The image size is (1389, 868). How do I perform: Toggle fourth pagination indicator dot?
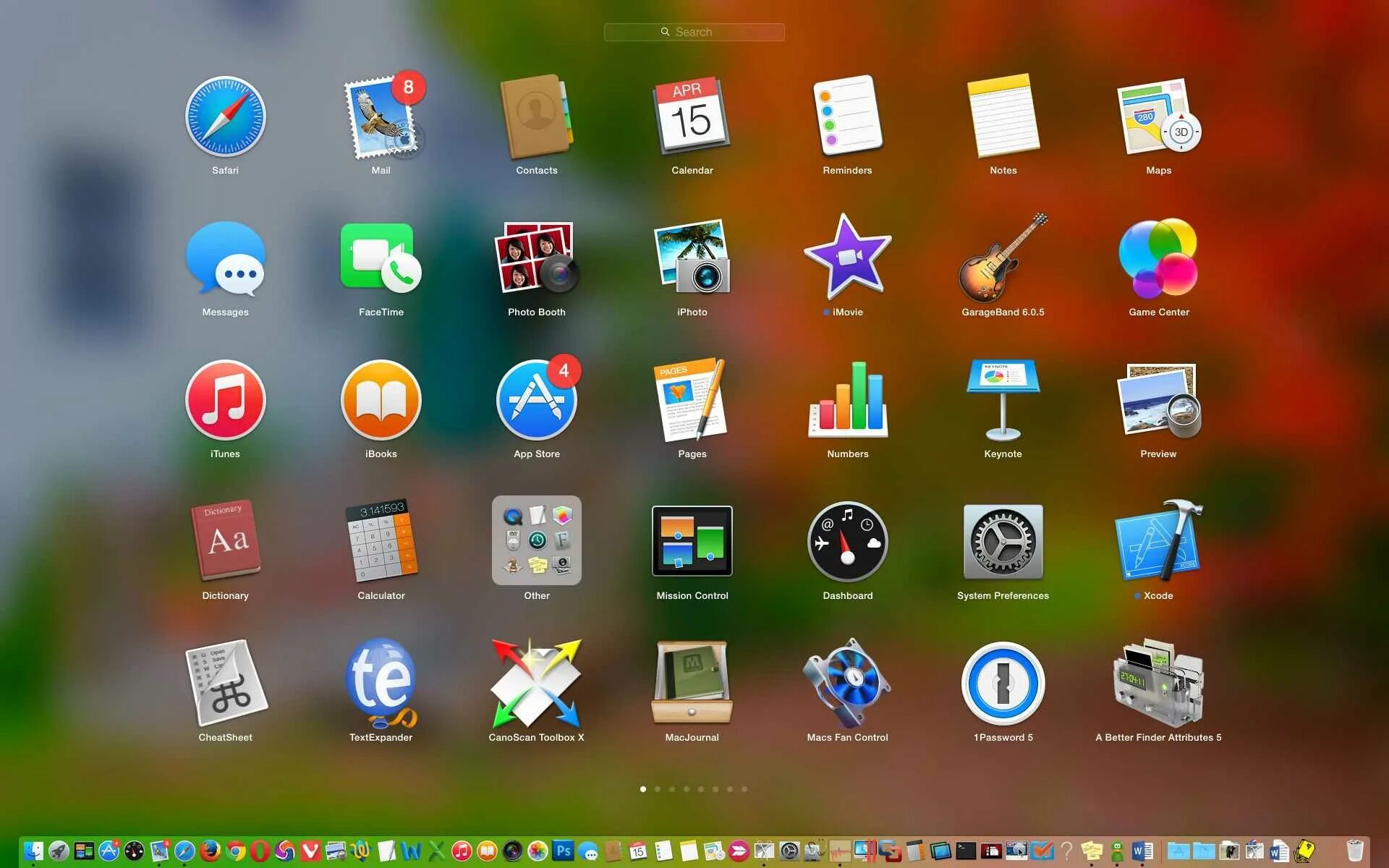tap(687, 789)
